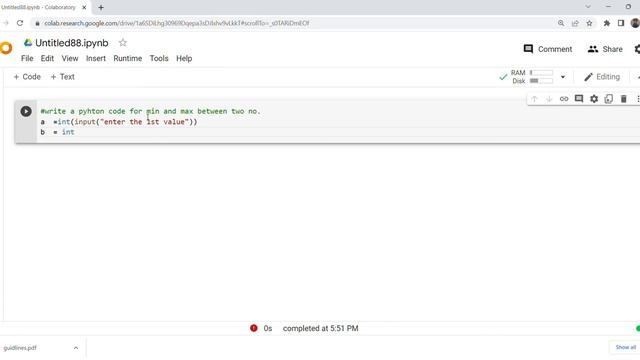Open browser extensions puzzle icon
The height and width of the screenshot is (360, 640).
click(607, 23)
